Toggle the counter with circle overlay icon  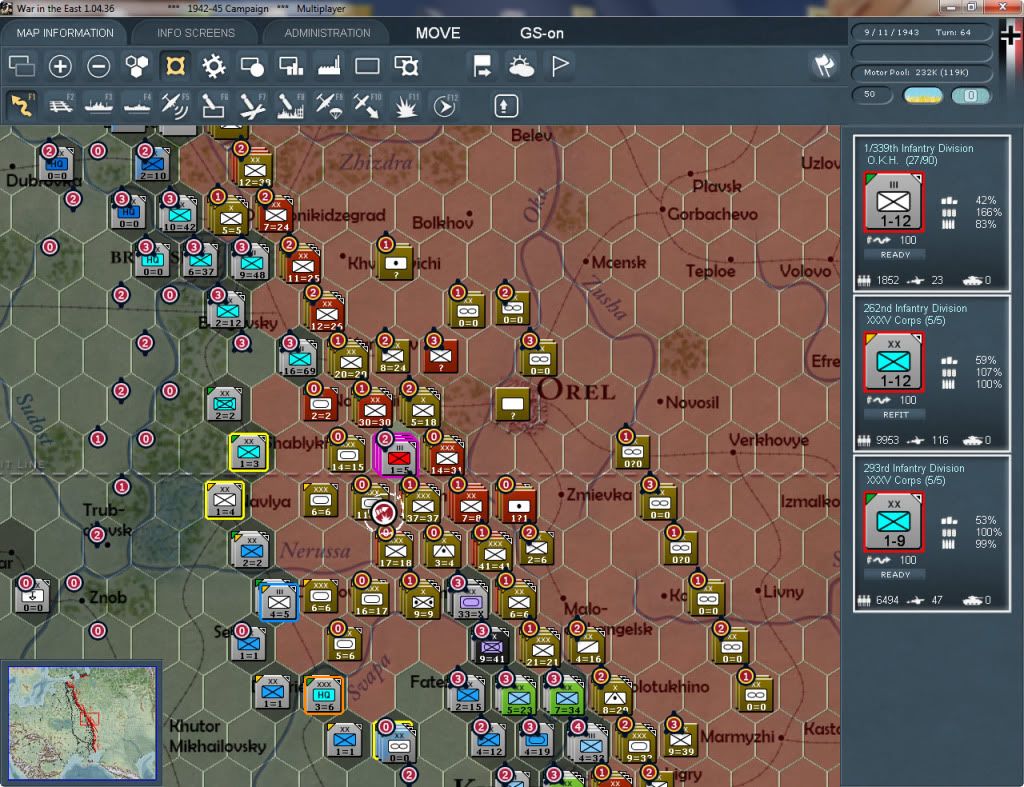click(252, 66)
